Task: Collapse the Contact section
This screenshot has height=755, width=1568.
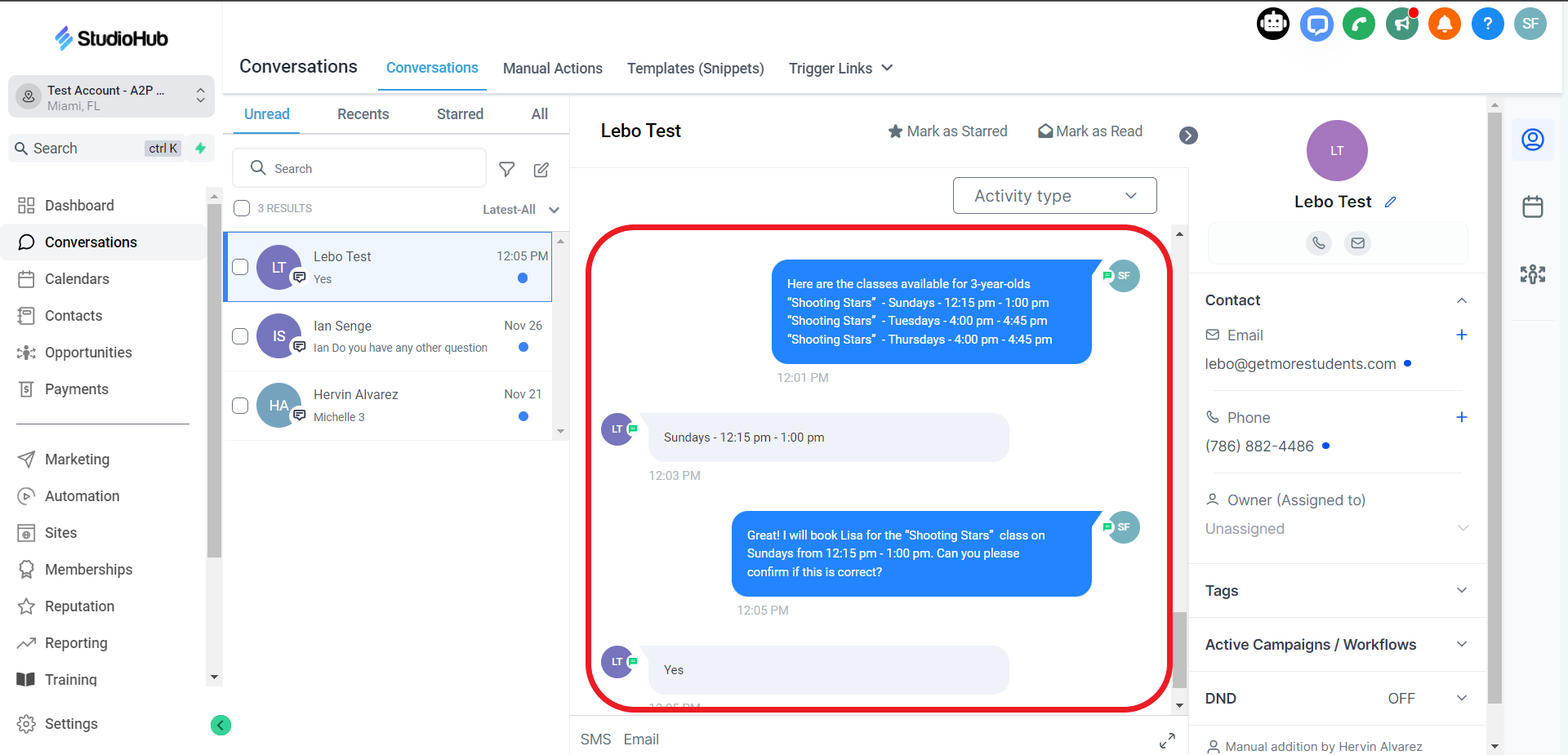Action: pyautogui.click(x=1462, y=300)
